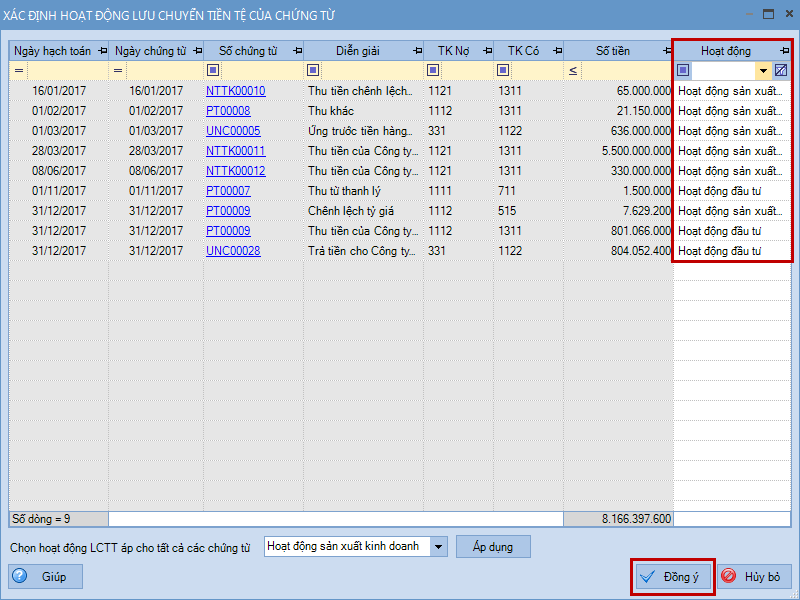
Task: Open the Hoạt động filter dropdown arrow
Action: coord(763,71)
